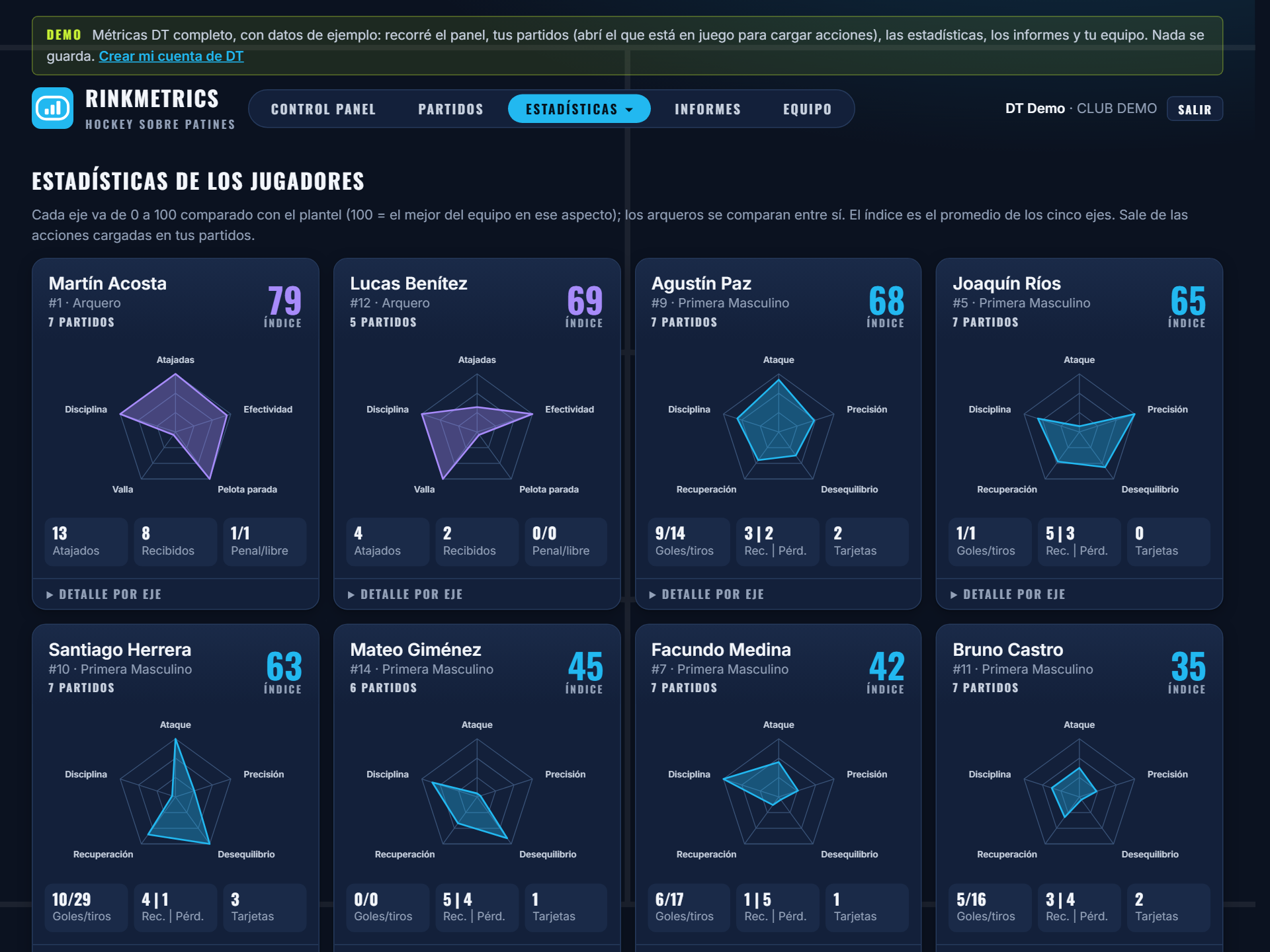The image size is (1270, 952).
Task: Click the RinkMetrics chart logo icon
Action: click(x=52, y=108)
